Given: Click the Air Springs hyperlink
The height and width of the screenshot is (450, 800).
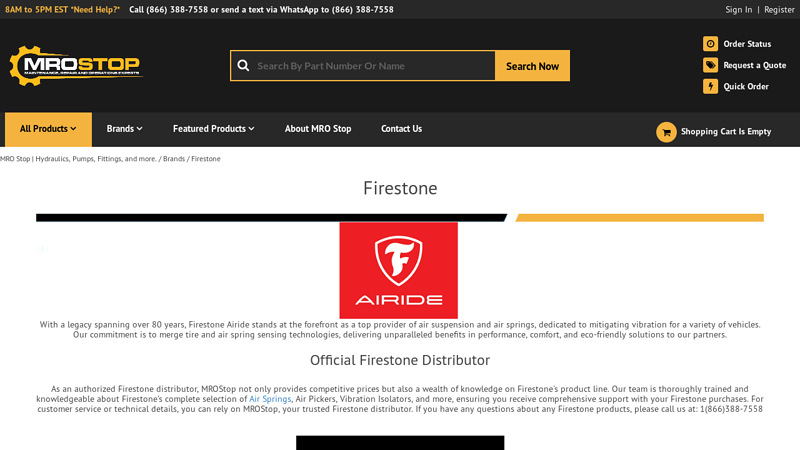Looking at the screenshot, I should (270, 399).
